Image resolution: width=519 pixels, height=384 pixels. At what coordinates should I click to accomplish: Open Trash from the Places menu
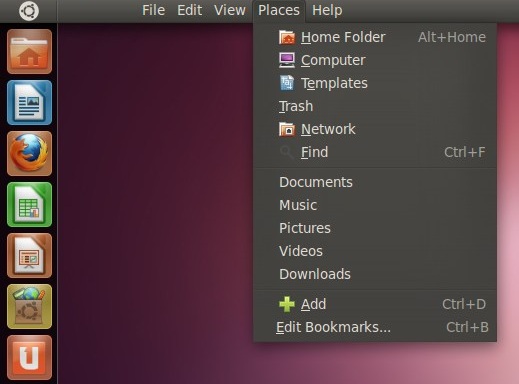point(375,106)
